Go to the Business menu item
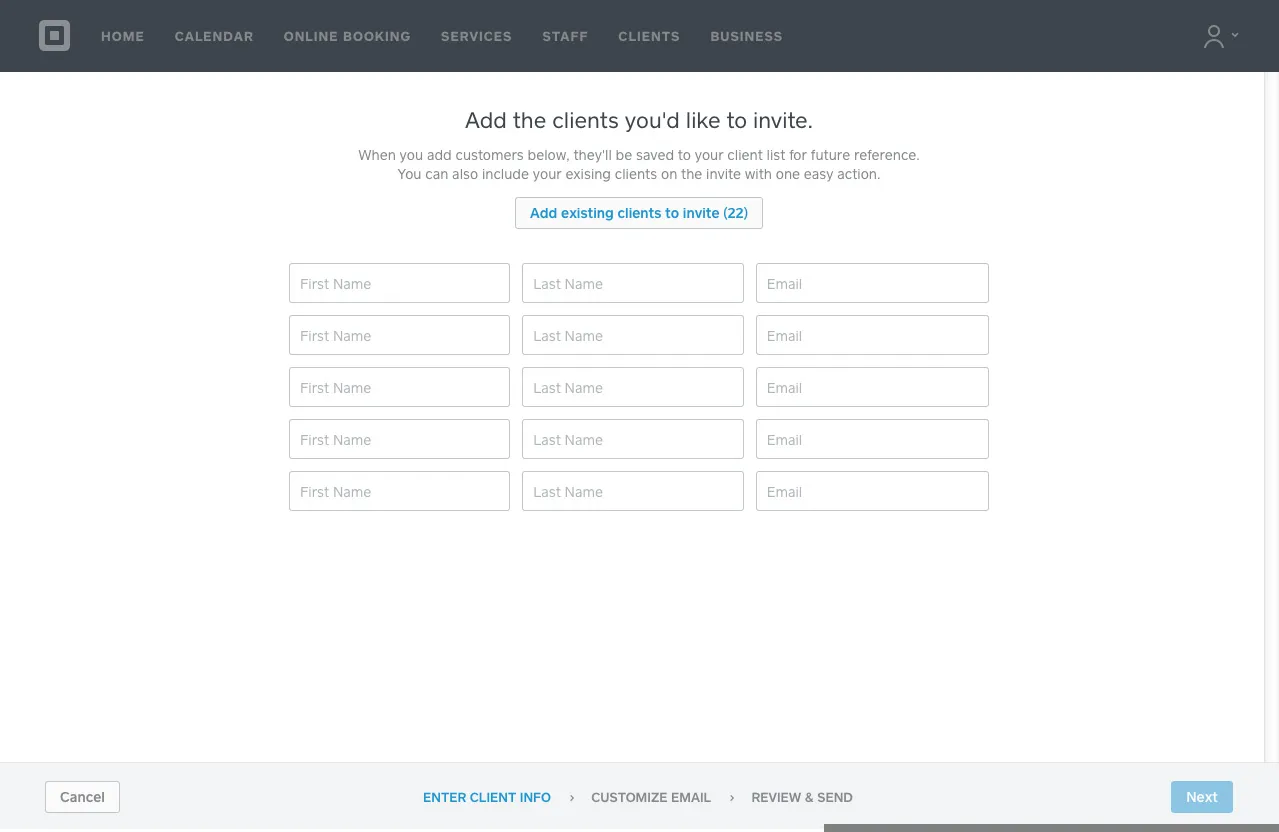 pyautogui.click(x=746, y=36)
